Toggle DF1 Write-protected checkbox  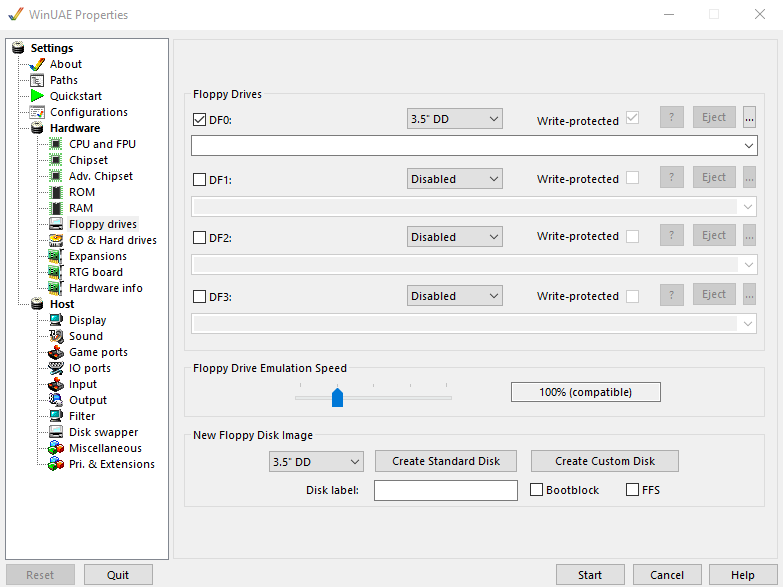click(632, 178)
